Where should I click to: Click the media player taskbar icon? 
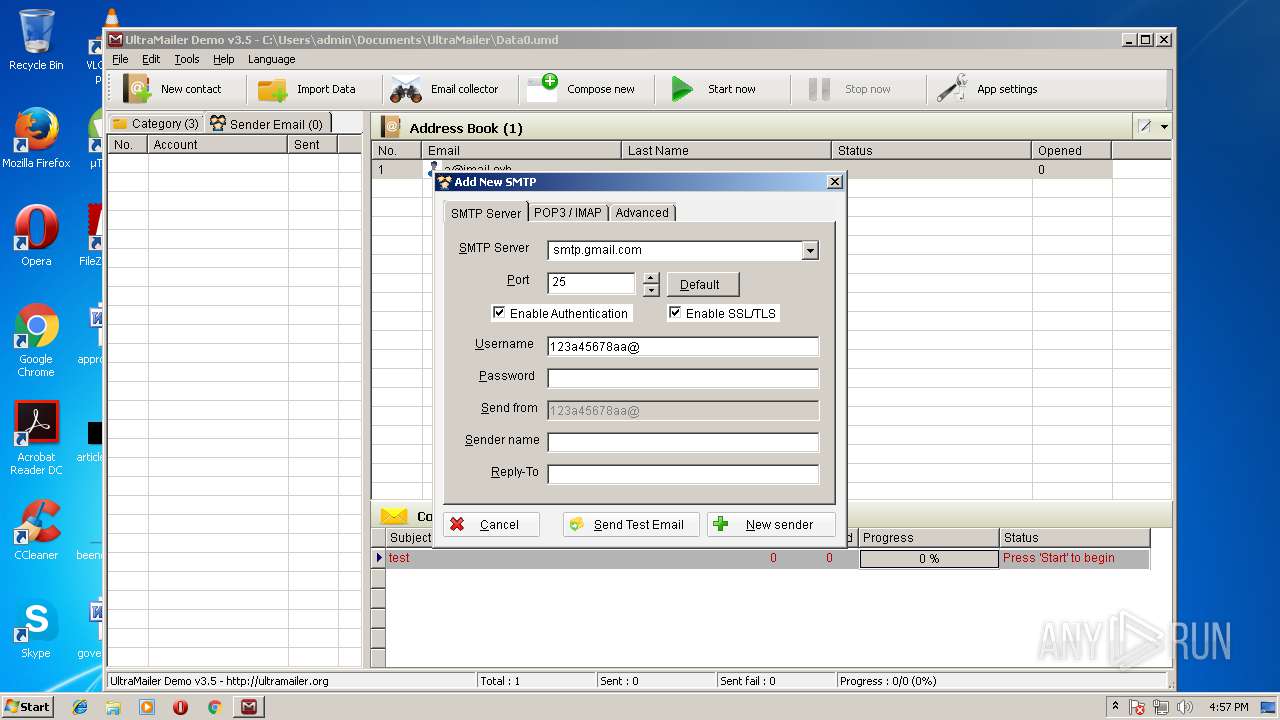147,707
